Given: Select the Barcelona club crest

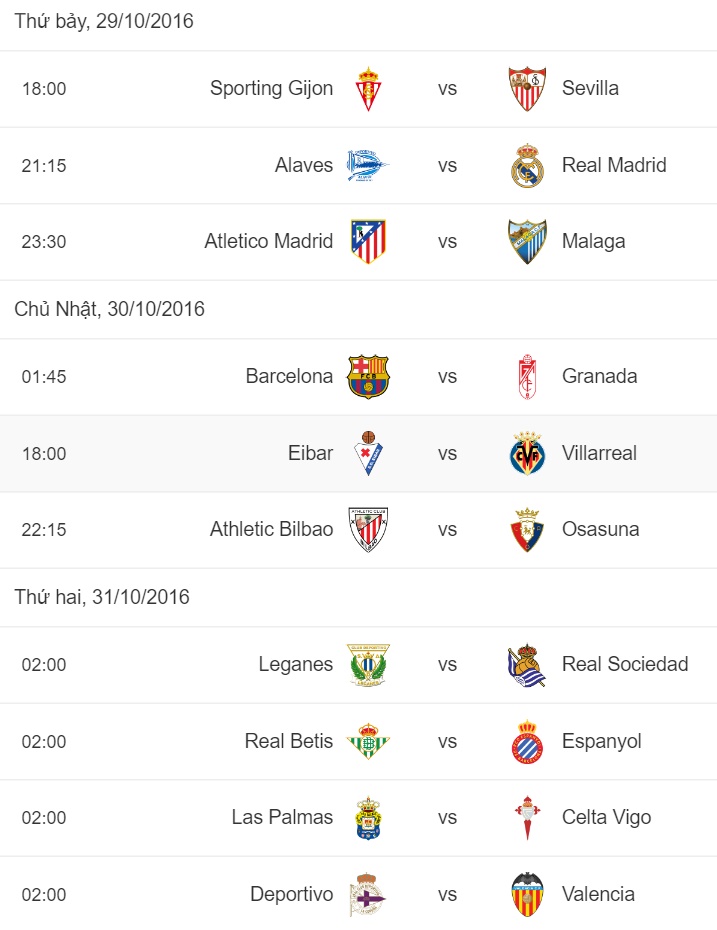Looking at the screenshot, I should tap(368, 375).
